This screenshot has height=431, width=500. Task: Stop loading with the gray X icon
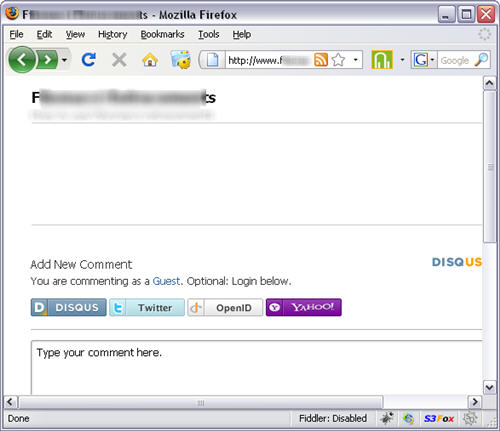[x=119, y=60]
